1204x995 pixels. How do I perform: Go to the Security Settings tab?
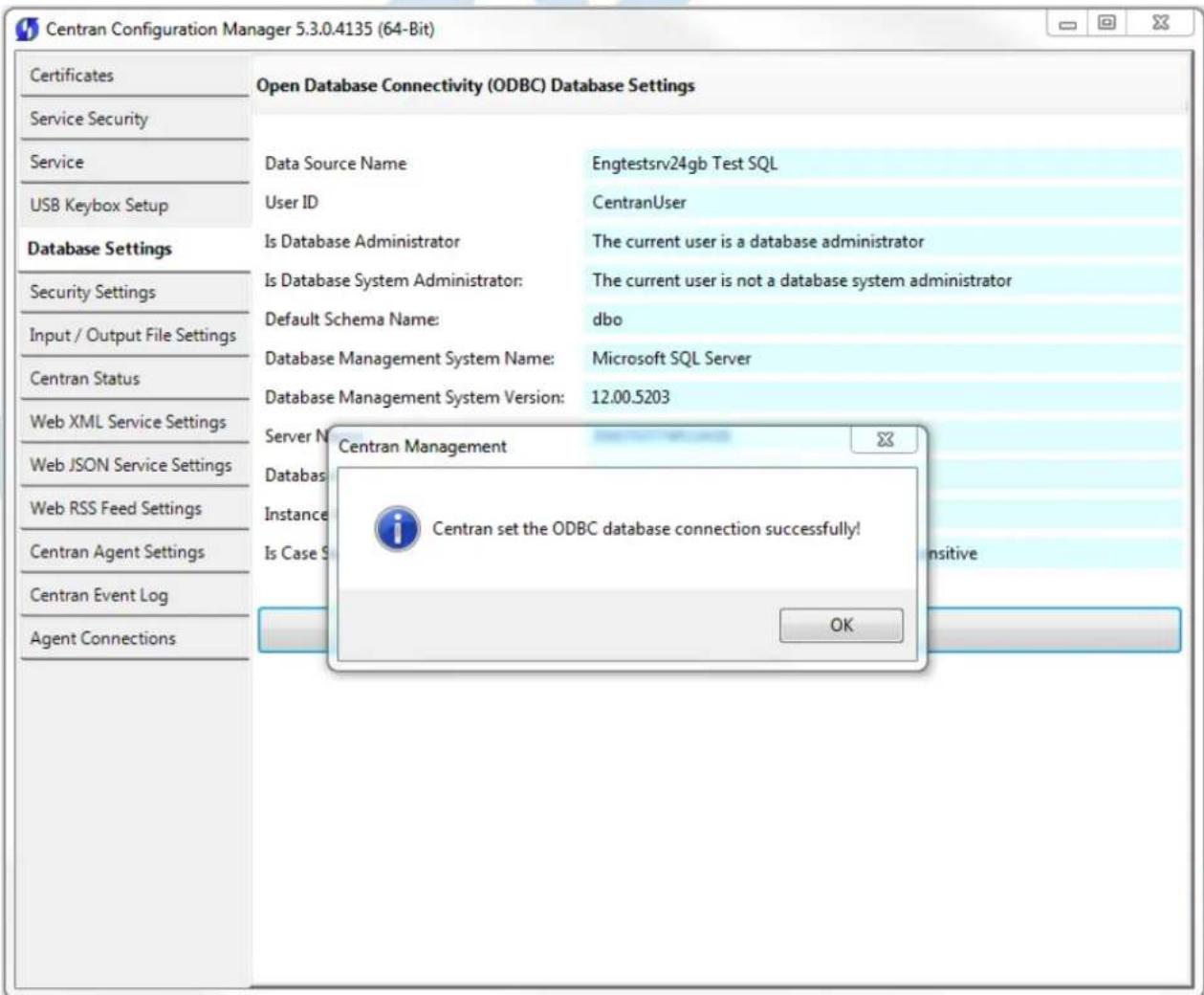(x=134, y=292)
